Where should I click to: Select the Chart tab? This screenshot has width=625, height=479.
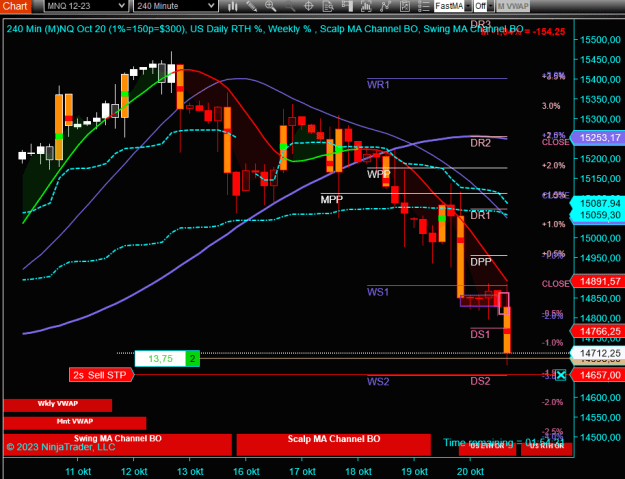tap(15, 6)
